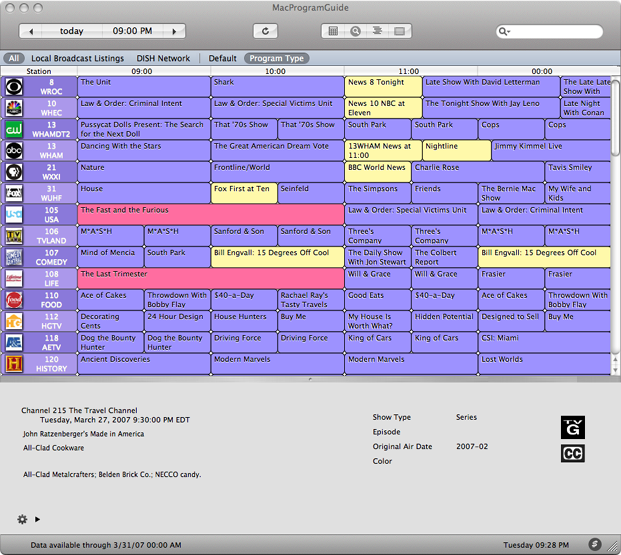621x555 pixels.
Task: Select The Daily Show With Jon Stewart
Action: point(378,257)
